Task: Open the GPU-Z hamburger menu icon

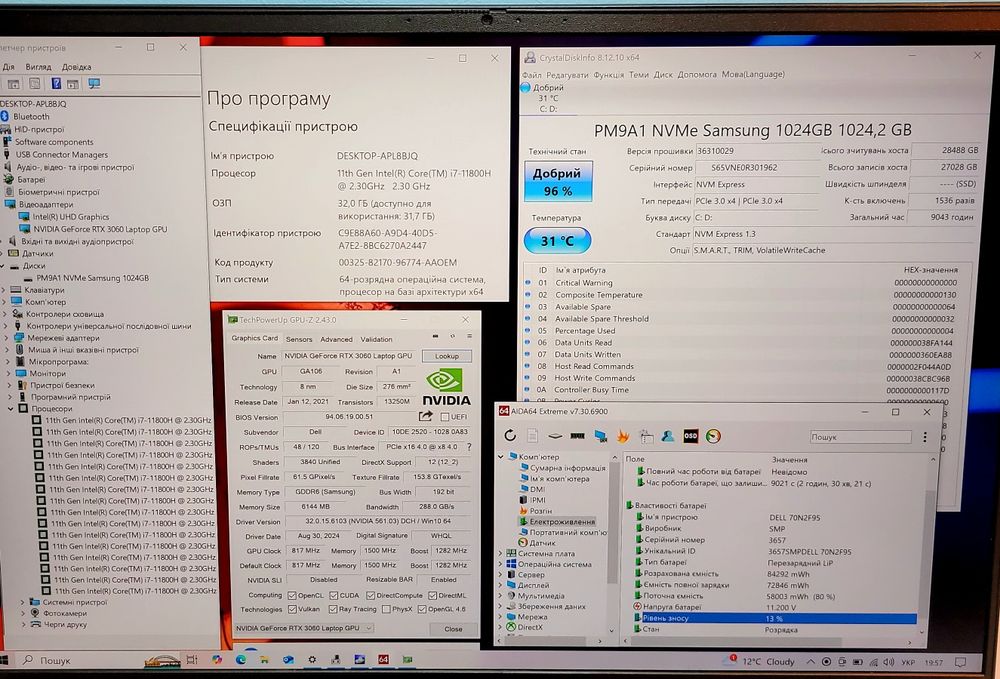Action: point(469,336)
